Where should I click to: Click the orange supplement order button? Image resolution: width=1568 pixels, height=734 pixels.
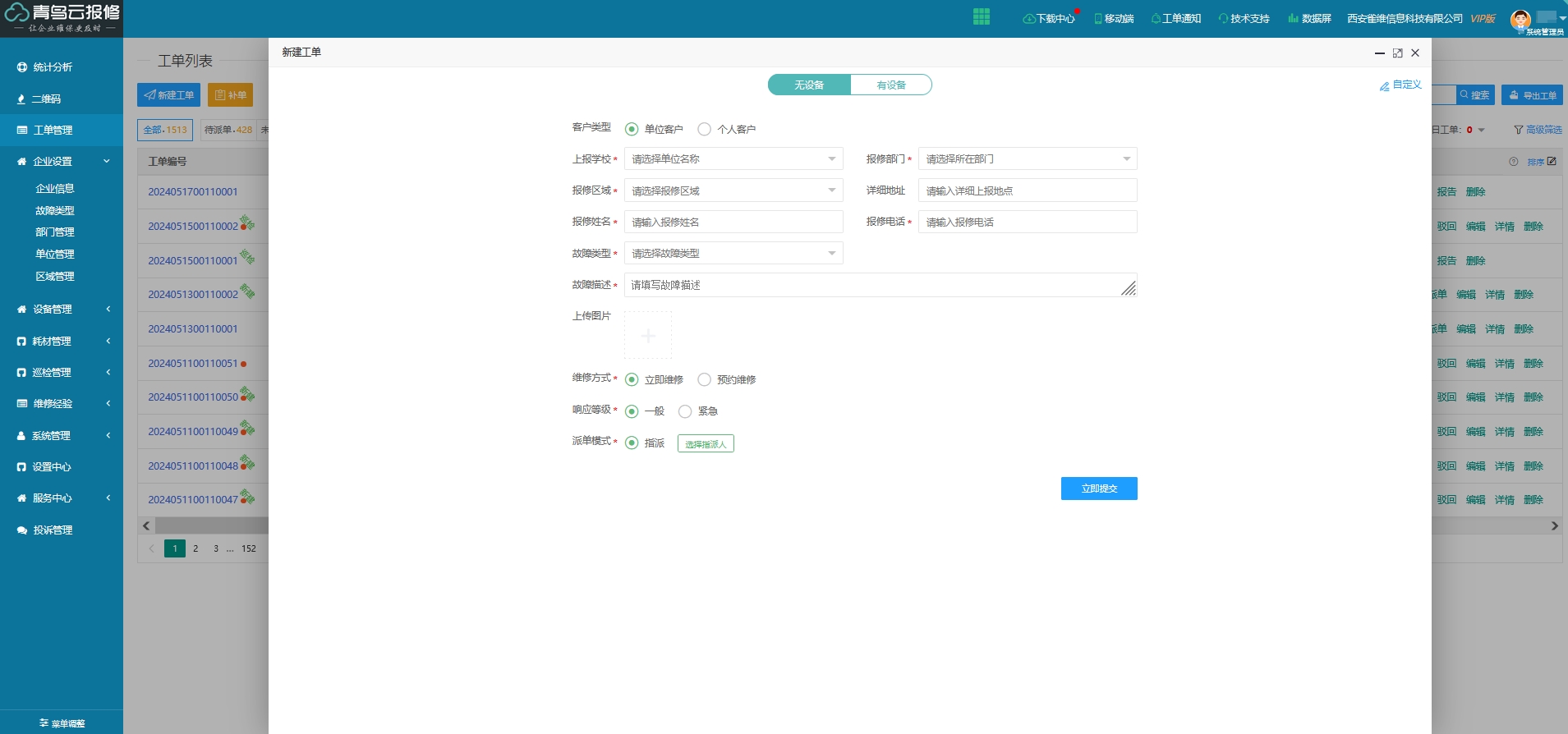pos(230,94)
